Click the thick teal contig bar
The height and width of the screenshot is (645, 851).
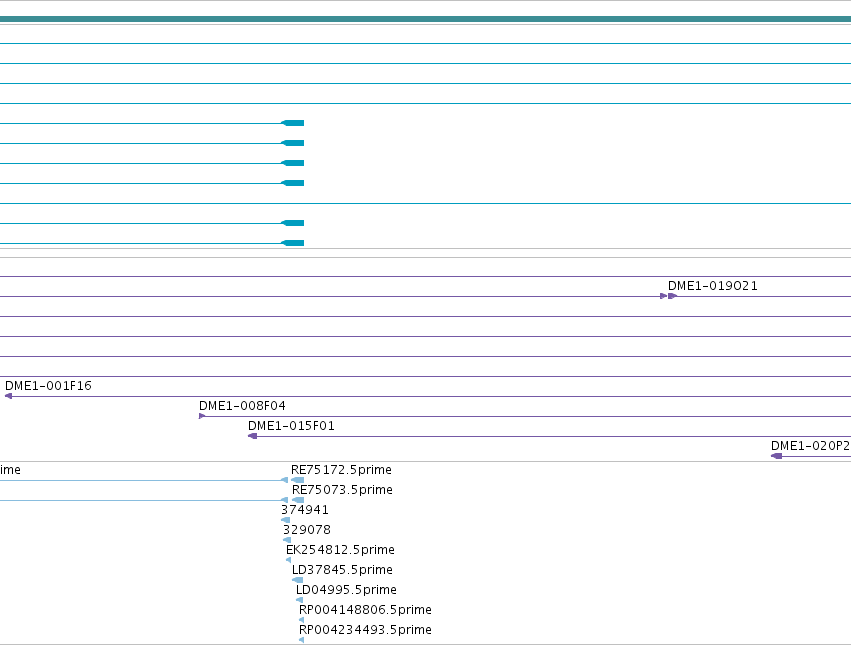click(426, 19)
